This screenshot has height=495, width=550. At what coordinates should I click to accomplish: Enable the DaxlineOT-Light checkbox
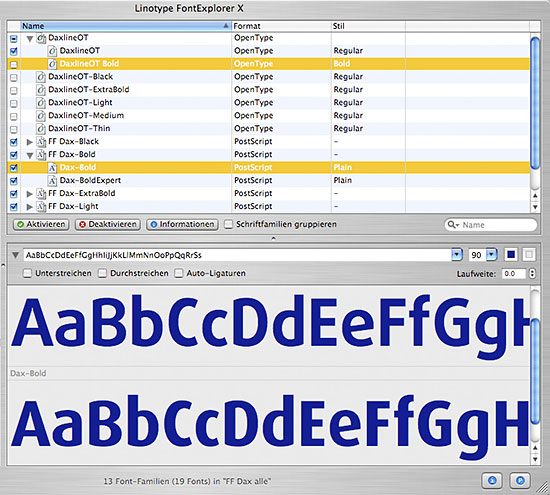click(x=14, y=103)
